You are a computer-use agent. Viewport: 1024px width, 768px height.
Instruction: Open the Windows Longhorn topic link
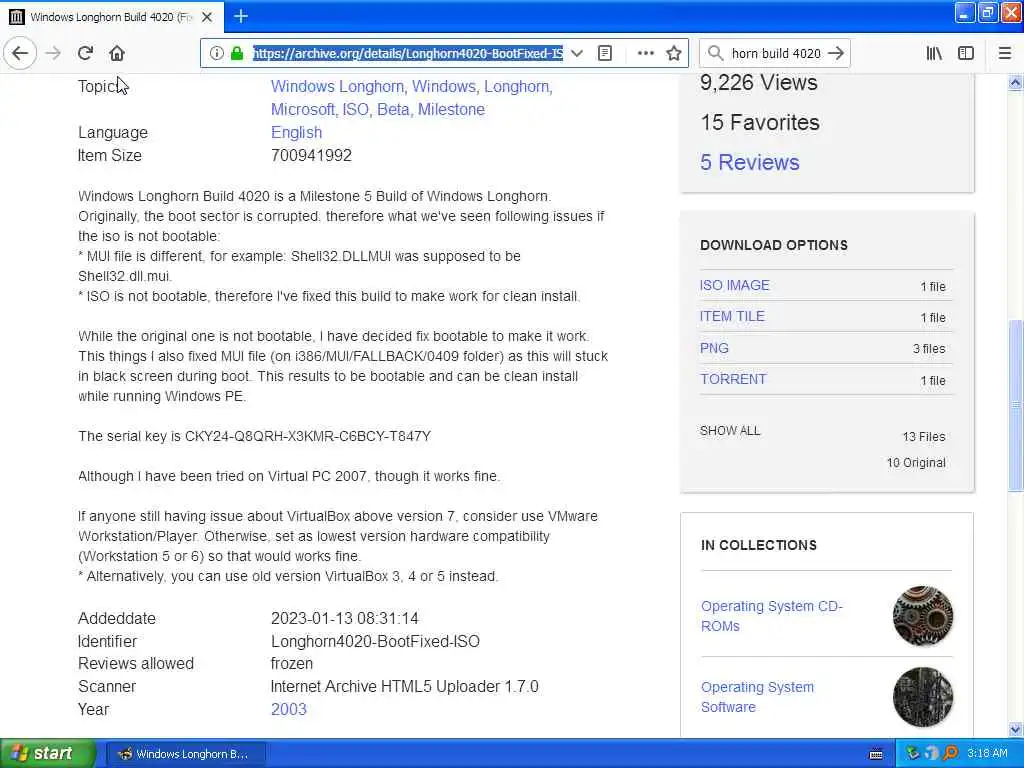coord(337,86)
